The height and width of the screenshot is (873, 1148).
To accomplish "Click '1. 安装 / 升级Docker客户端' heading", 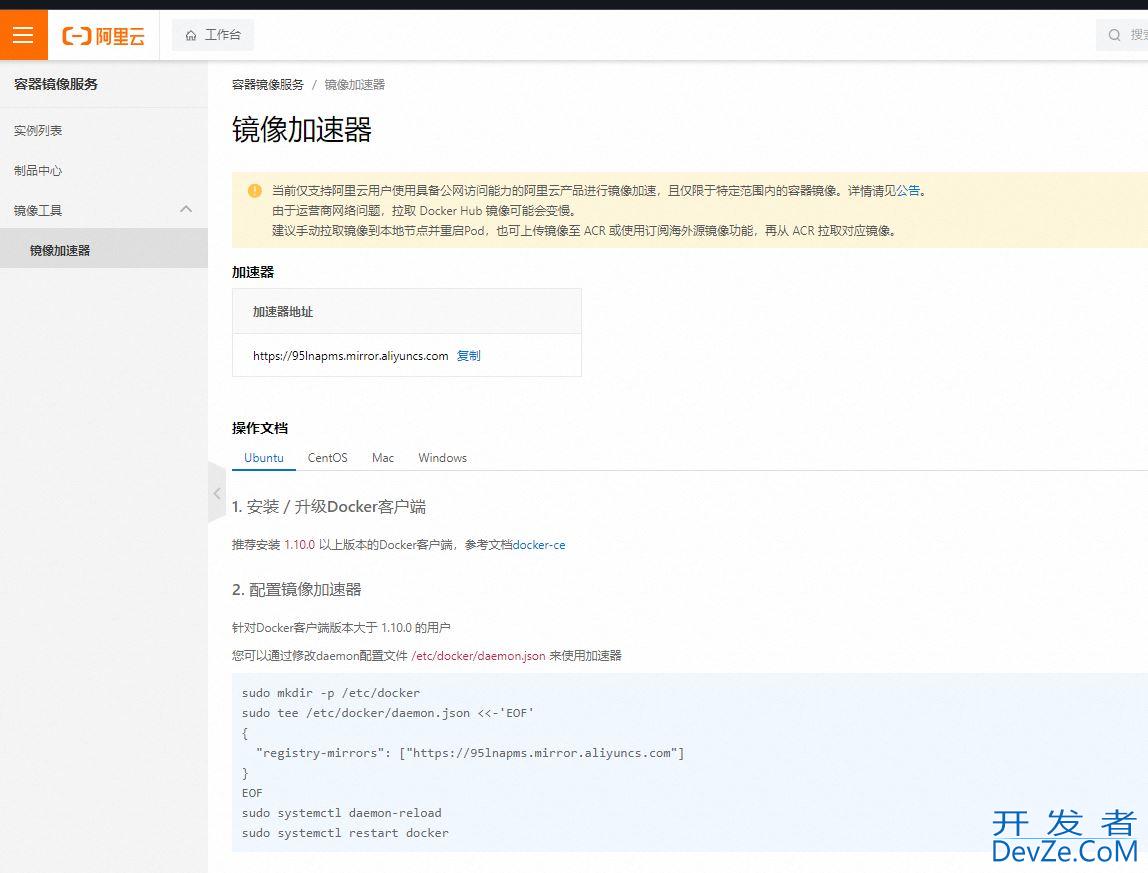I will pyautogui.click(x=329, y=507).
